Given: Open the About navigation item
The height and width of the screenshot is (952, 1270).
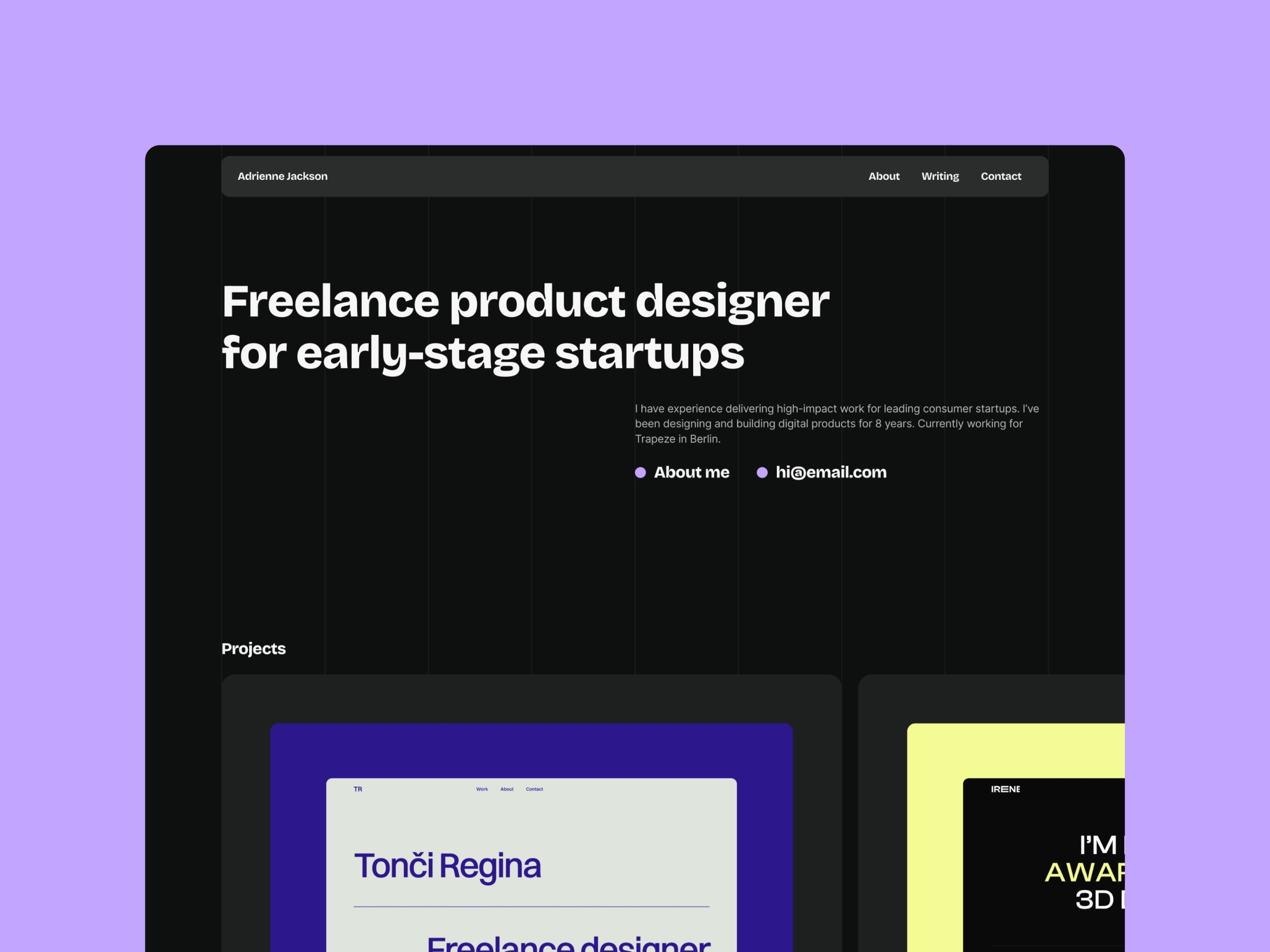Looking at the screenshot, I should [x=883, y=177].
